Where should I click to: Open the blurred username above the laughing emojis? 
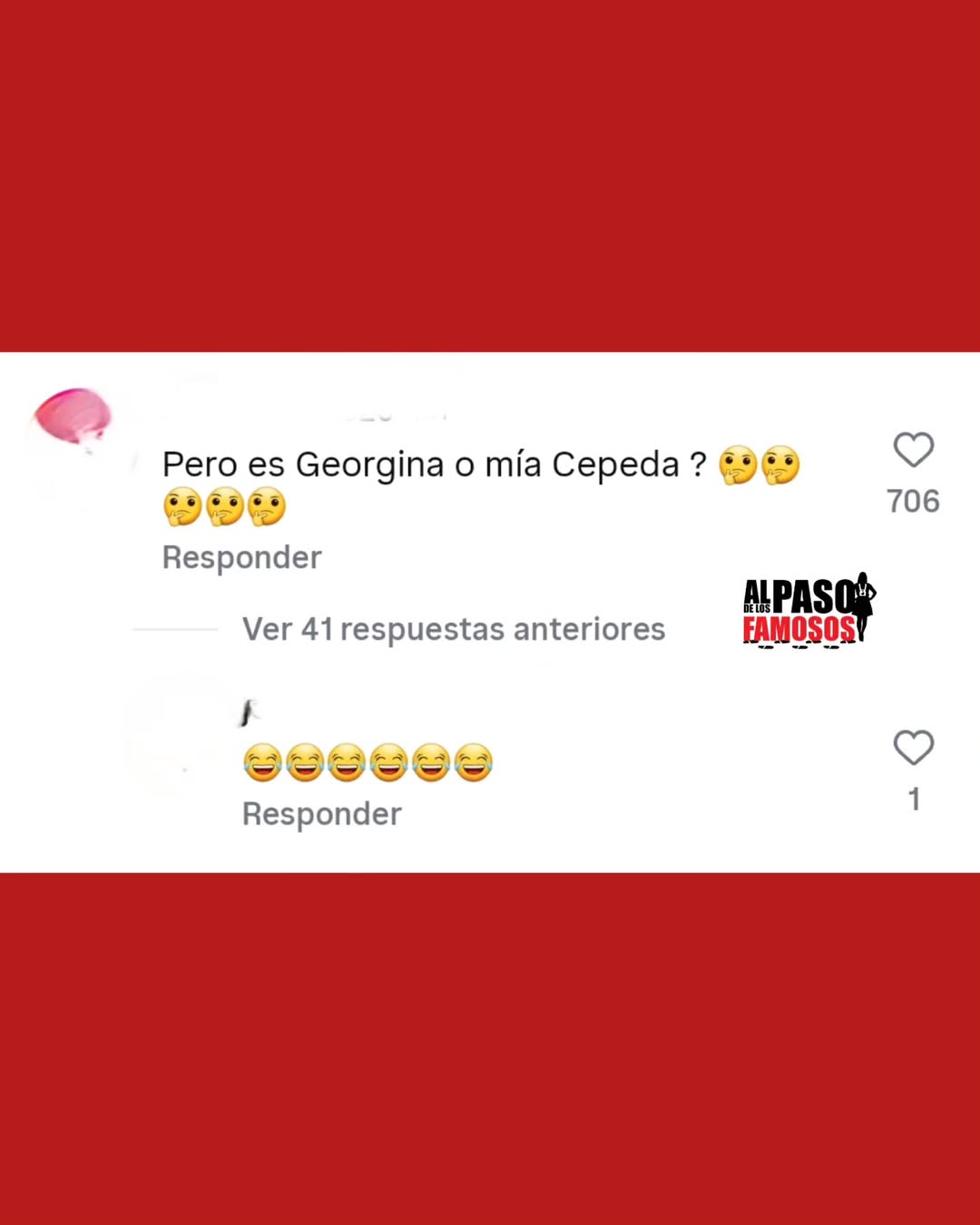click(x=250, y=713)
